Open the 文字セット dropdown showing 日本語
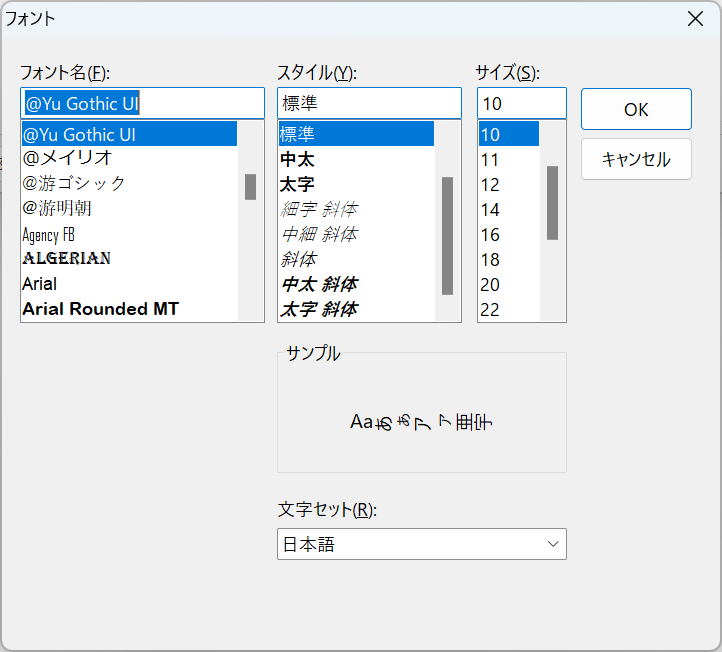 coord(422,544)
